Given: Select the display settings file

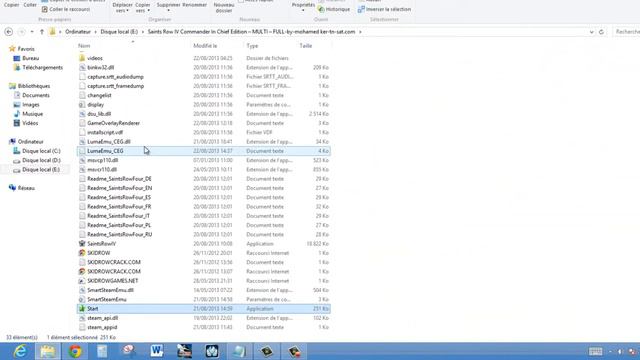Looking at the screenshot, I should [x=96, y=104].
